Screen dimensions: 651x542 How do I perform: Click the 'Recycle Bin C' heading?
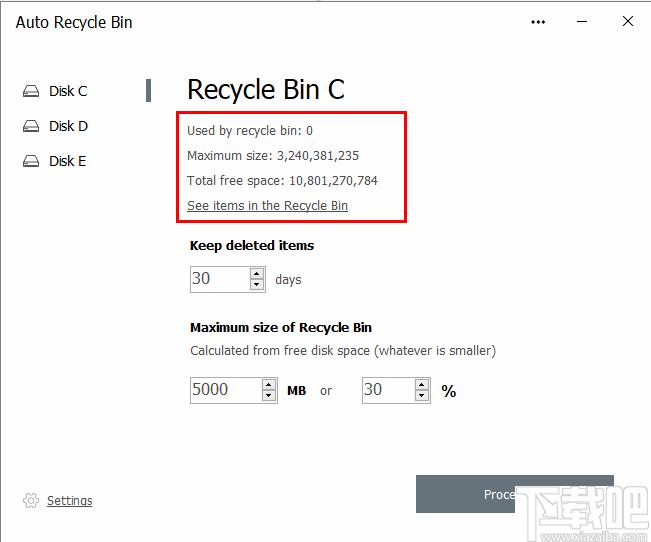266,89
